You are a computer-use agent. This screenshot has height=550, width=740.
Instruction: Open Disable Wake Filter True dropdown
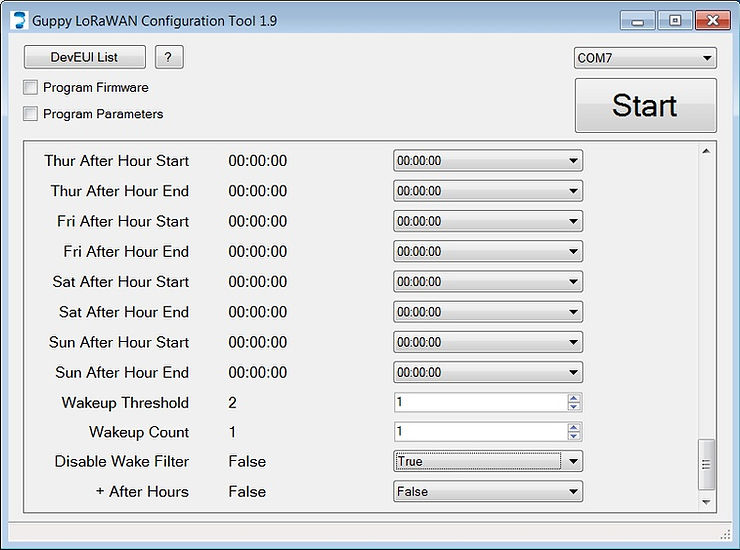tap(488, 461)
